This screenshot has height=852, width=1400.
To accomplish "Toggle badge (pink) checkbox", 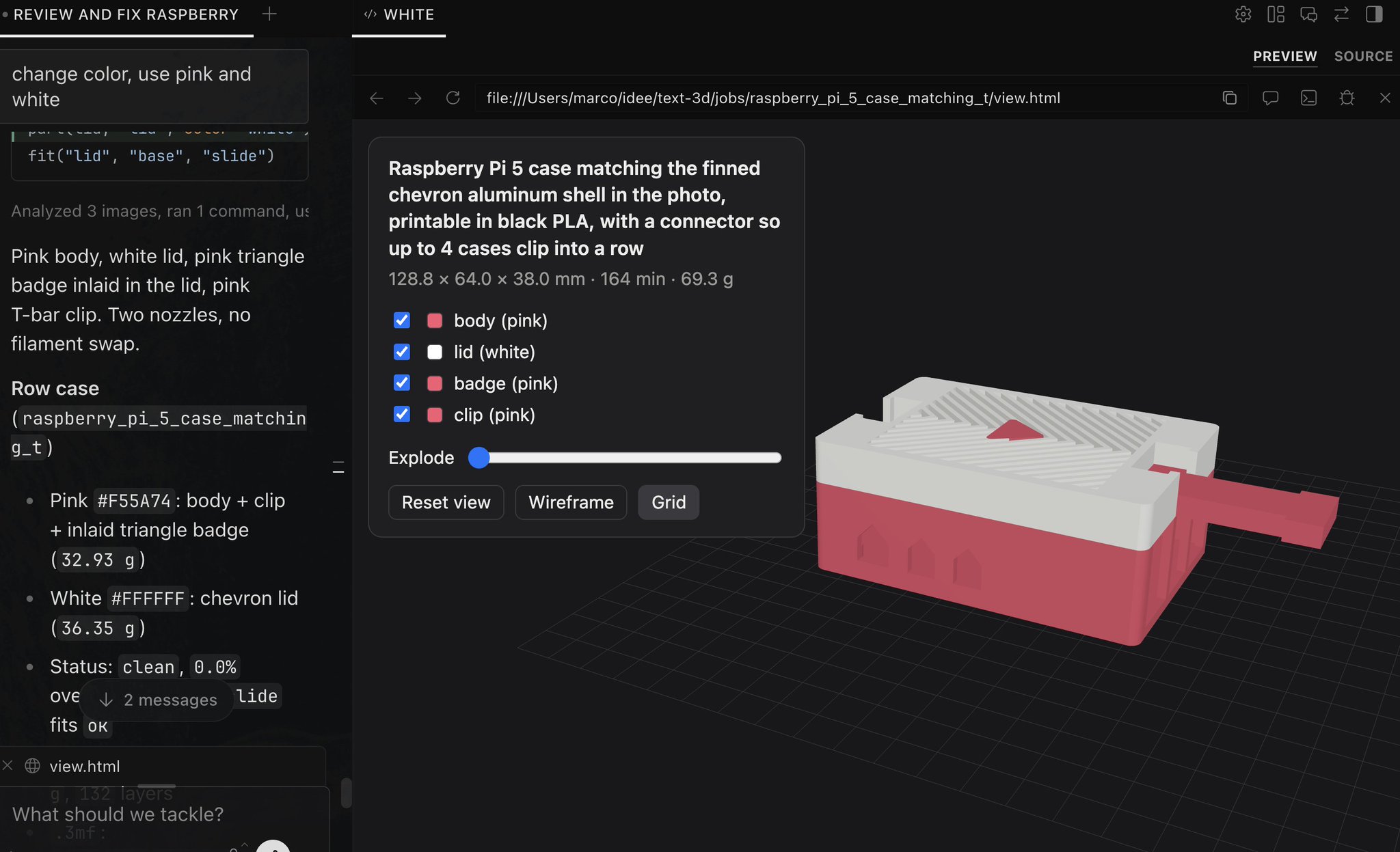I will pyautogui.click(x=402, y=383).
